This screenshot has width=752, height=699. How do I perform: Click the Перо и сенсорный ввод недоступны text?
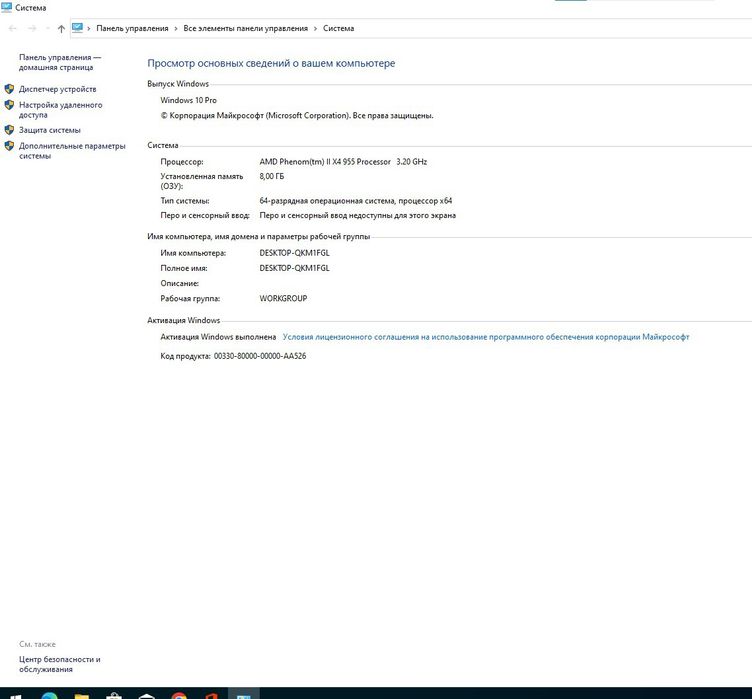357,215
